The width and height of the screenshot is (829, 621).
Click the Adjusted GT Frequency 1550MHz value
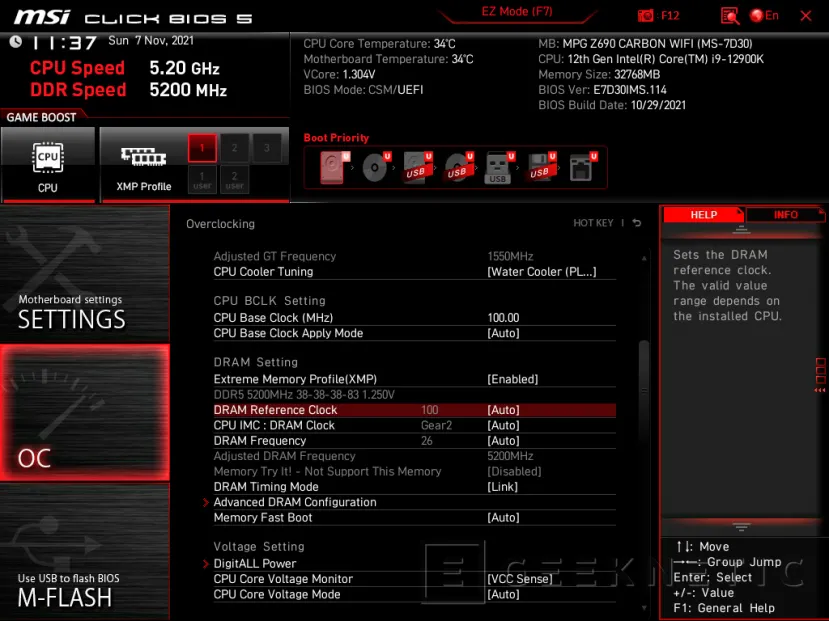coord(510,256)
